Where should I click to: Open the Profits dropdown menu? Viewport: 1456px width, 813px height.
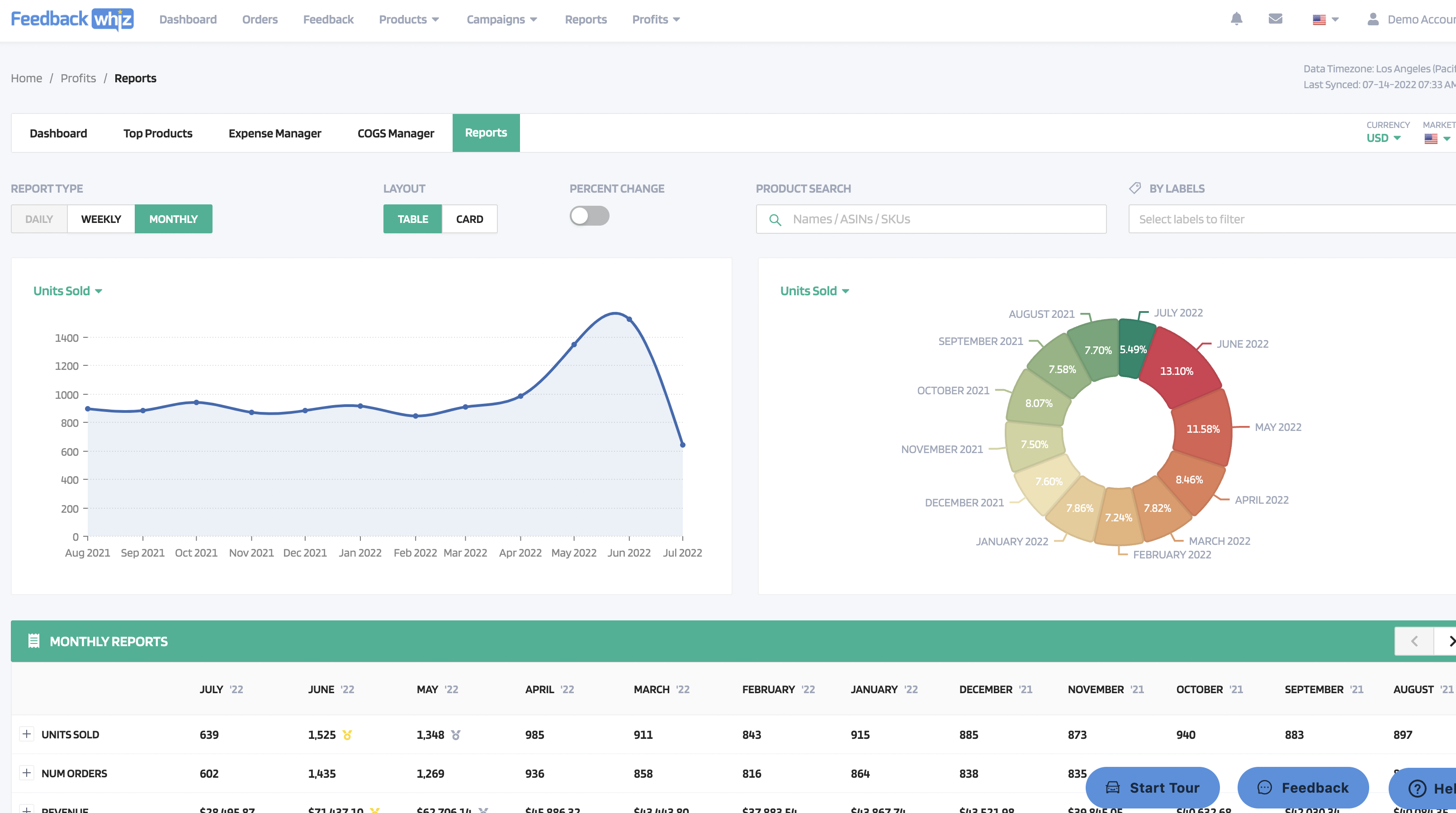click(656, 19)
